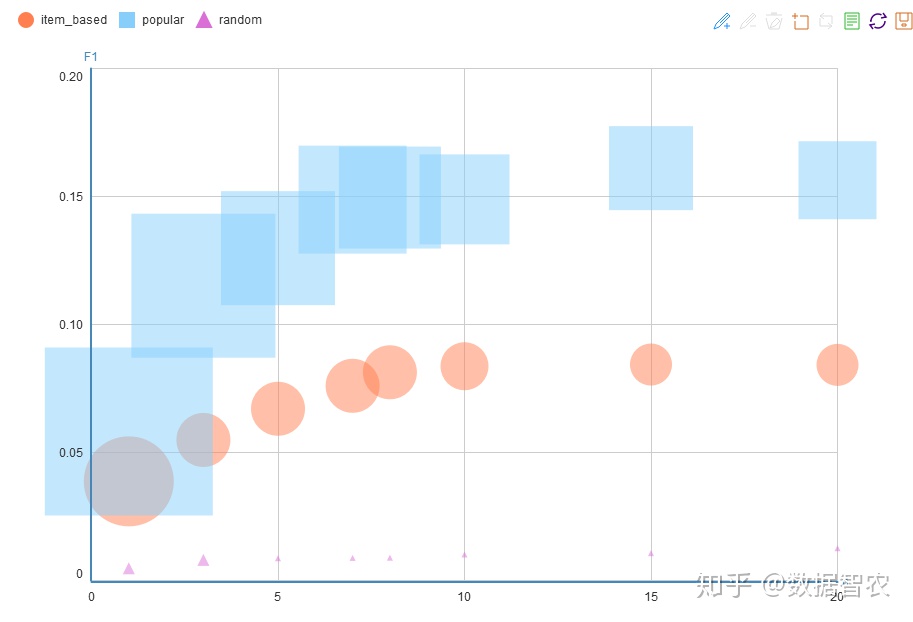Enable the area zoom selection tool
This screenshot has width=913, height=622.
click(800, 21)
